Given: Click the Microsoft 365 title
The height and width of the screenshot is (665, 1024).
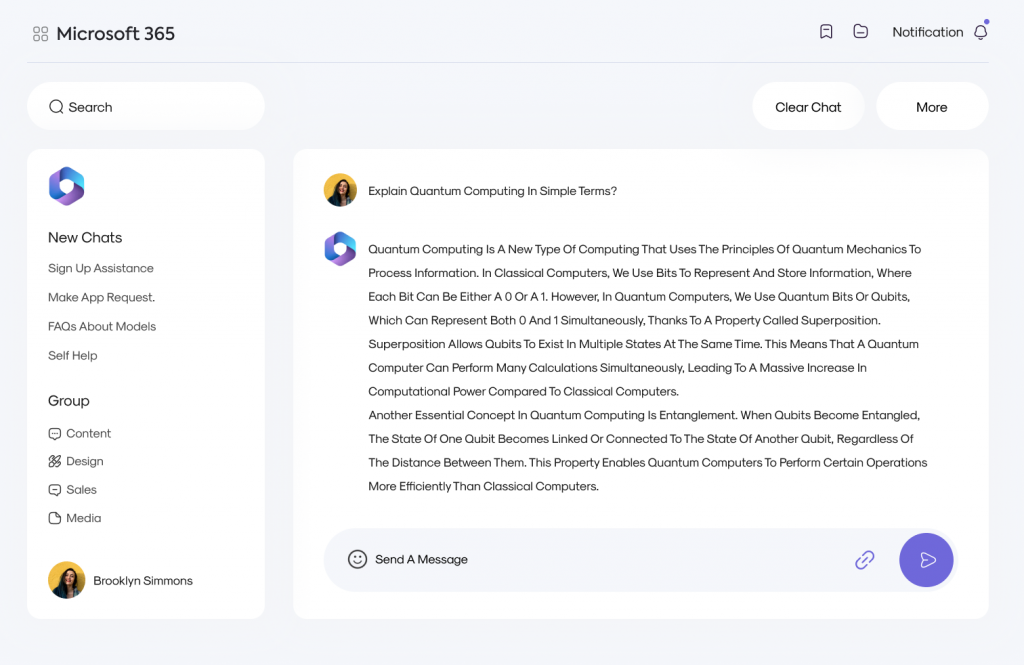Looking at the screenshot, I should [x=116, y=33].
